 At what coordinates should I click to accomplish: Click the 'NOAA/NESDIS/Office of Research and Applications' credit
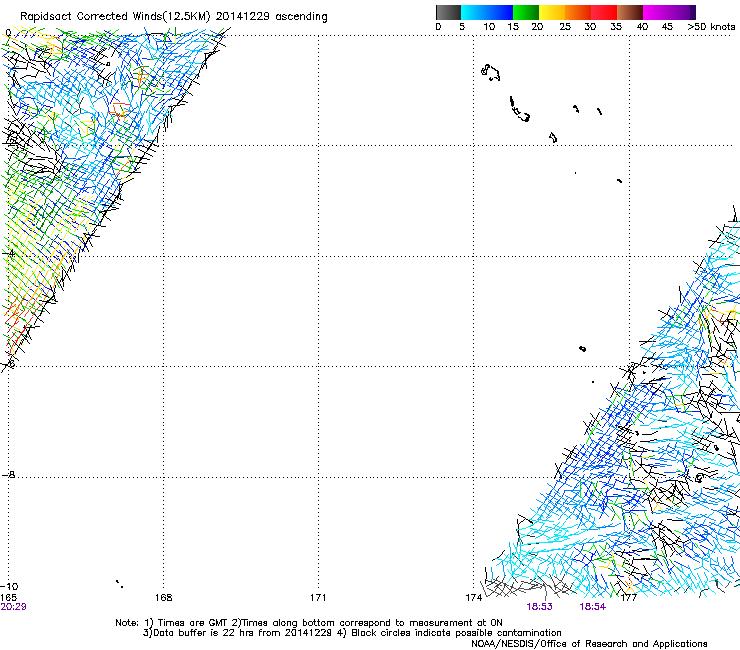[x=589, y=644]
